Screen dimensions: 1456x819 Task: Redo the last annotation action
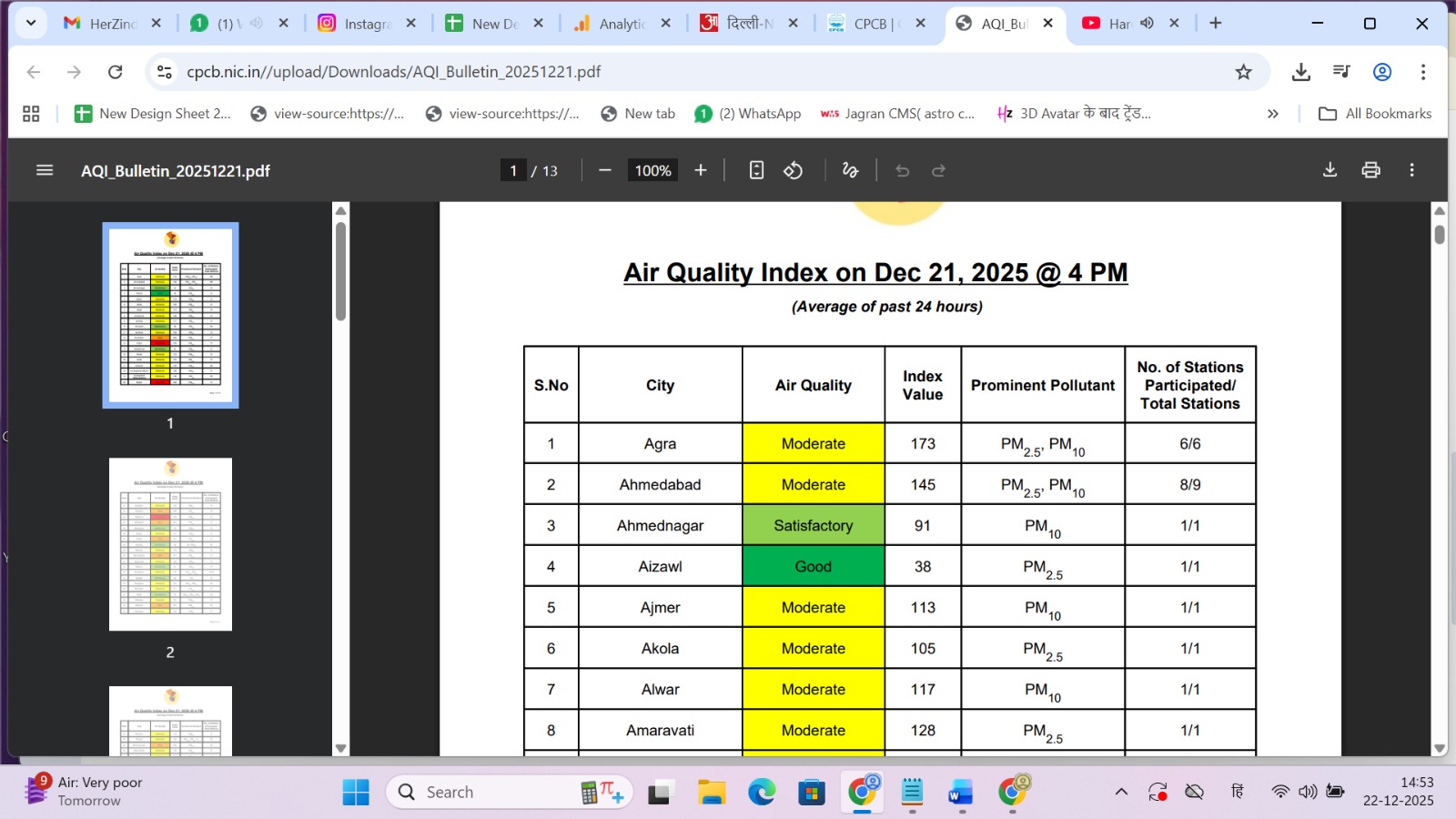(938, 170)
